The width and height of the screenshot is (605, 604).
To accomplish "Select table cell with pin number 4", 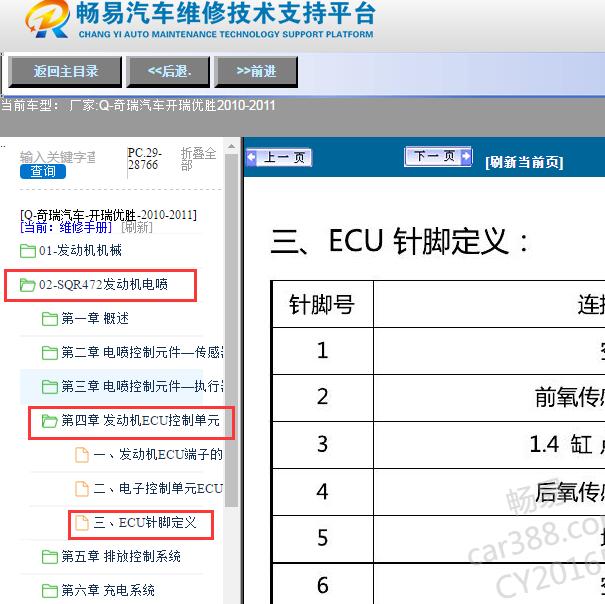I will (x=323, y=492).
